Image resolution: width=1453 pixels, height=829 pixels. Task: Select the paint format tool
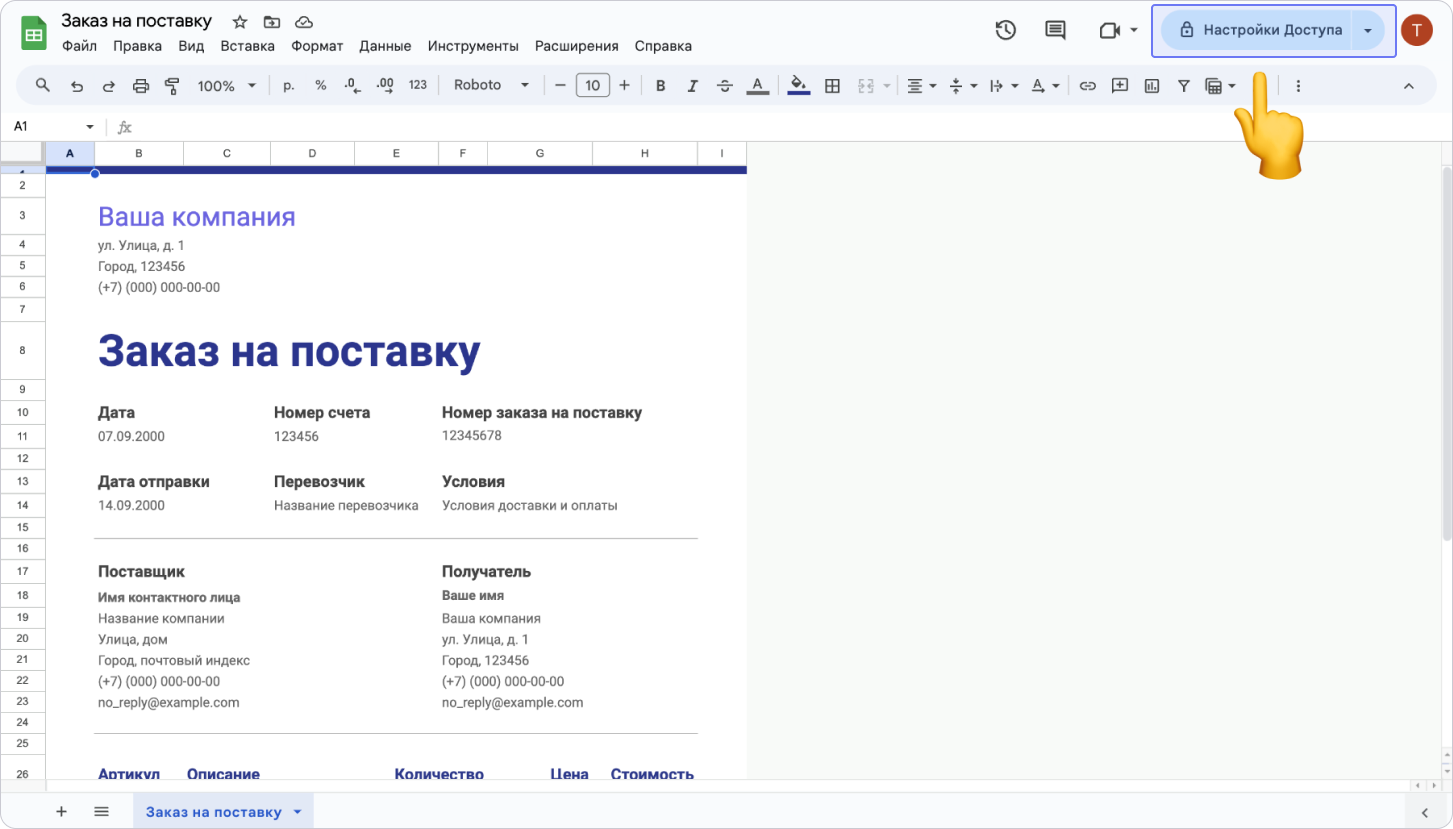172,86
